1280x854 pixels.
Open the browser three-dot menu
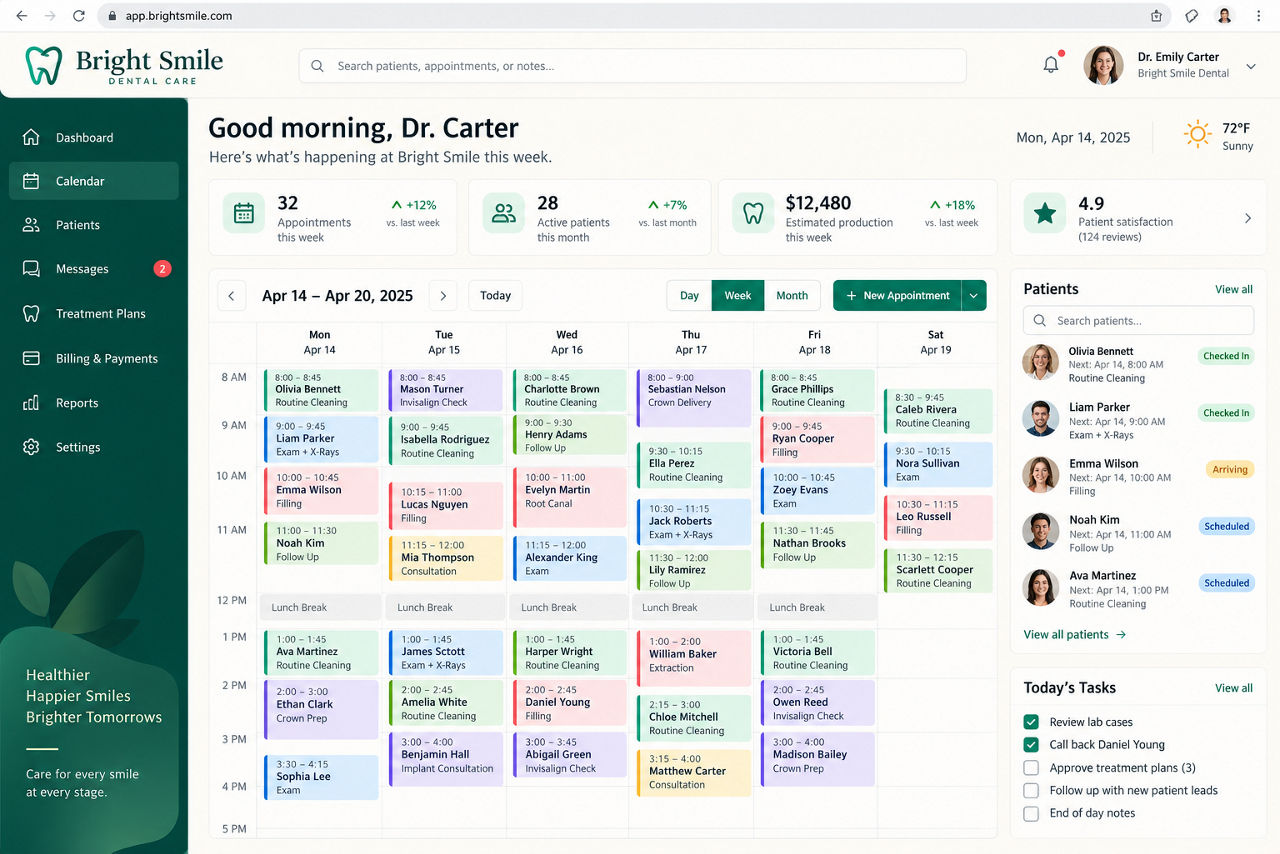pos(1258,16)
